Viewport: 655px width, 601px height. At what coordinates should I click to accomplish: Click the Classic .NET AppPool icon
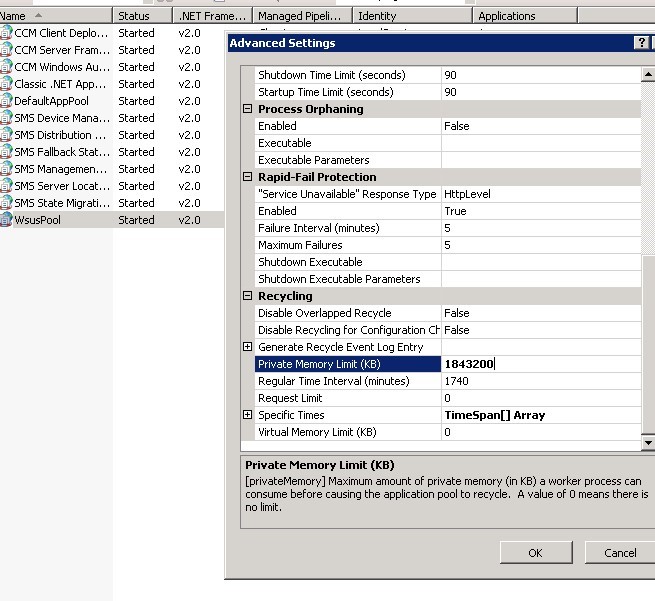coord(6,84)
